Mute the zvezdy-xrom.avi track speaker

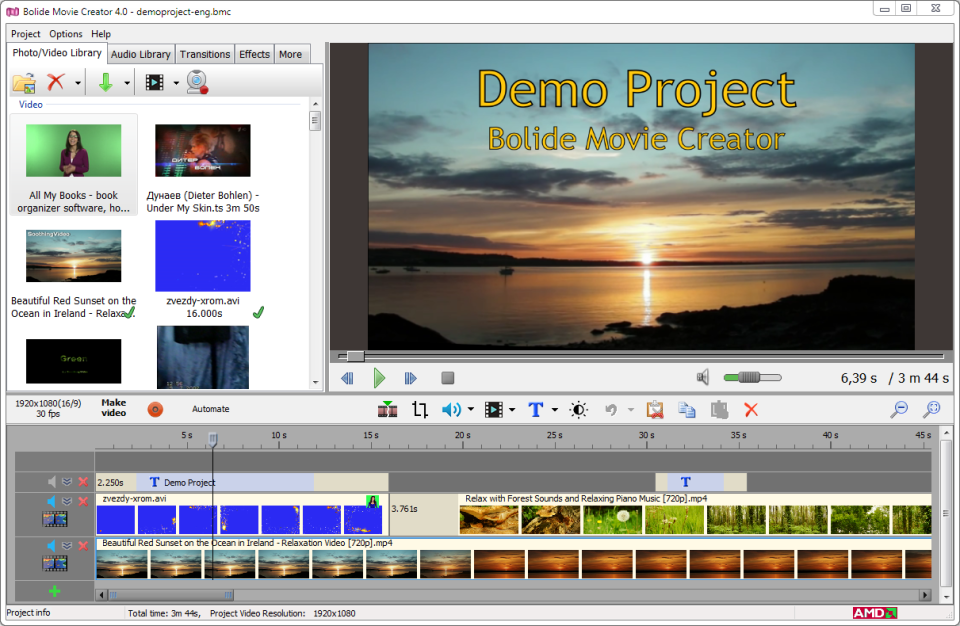[x=51, y=502]
